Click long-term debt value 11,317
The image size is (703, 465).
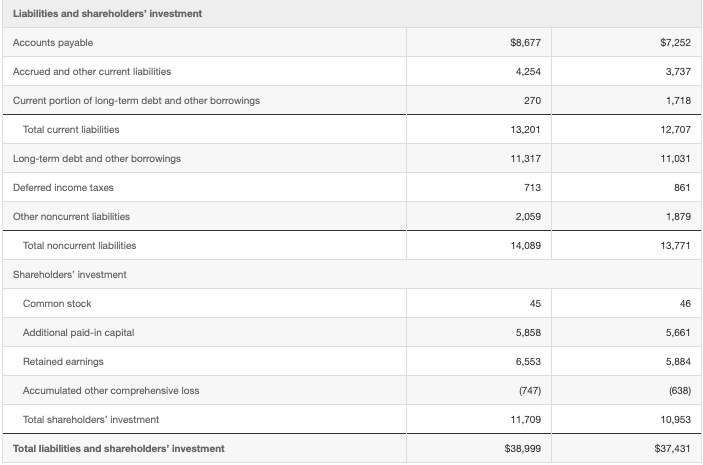tap(525, 159)
